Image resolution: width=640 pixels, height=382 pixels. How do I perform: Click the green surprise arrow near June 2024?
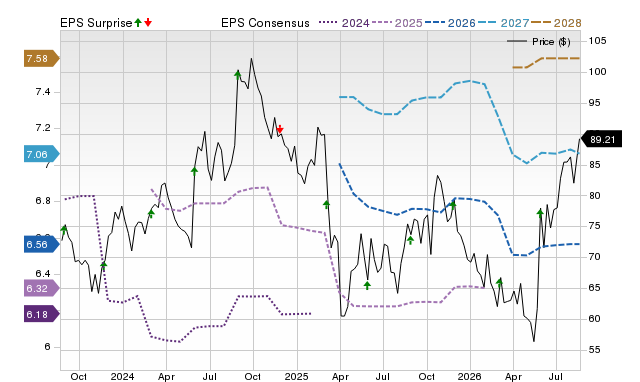pos(194,171)
